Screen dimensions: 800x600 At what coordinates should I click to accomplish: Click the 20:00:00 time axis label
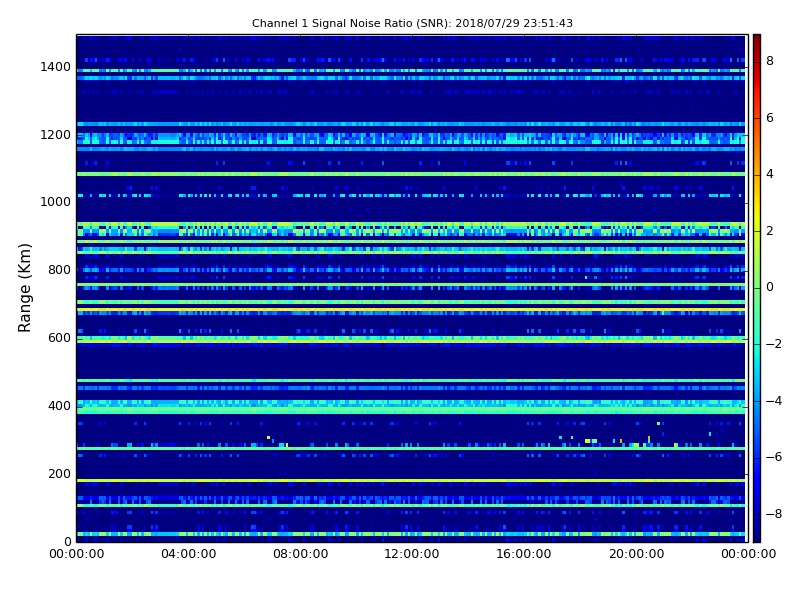click(636, 554)
